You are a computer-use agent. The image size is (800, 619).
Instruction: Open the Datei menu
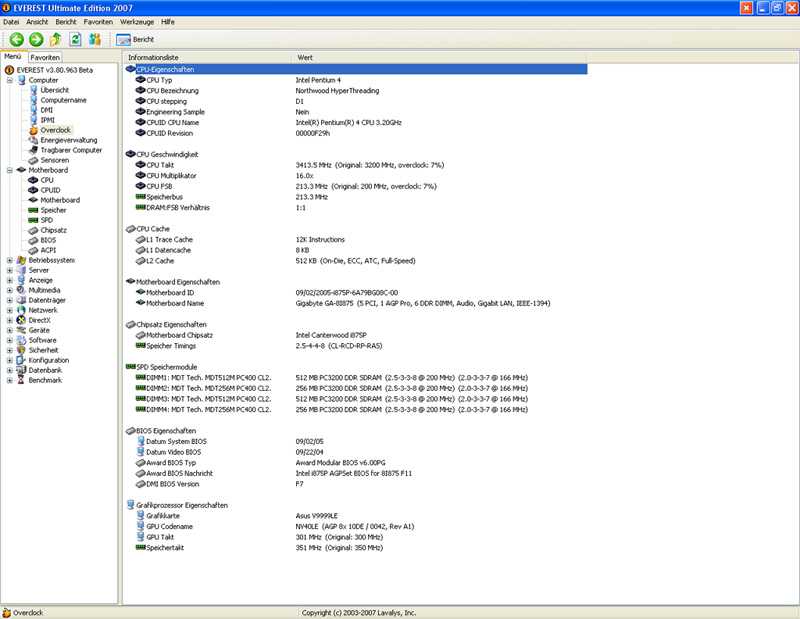[x=11, y=22]
